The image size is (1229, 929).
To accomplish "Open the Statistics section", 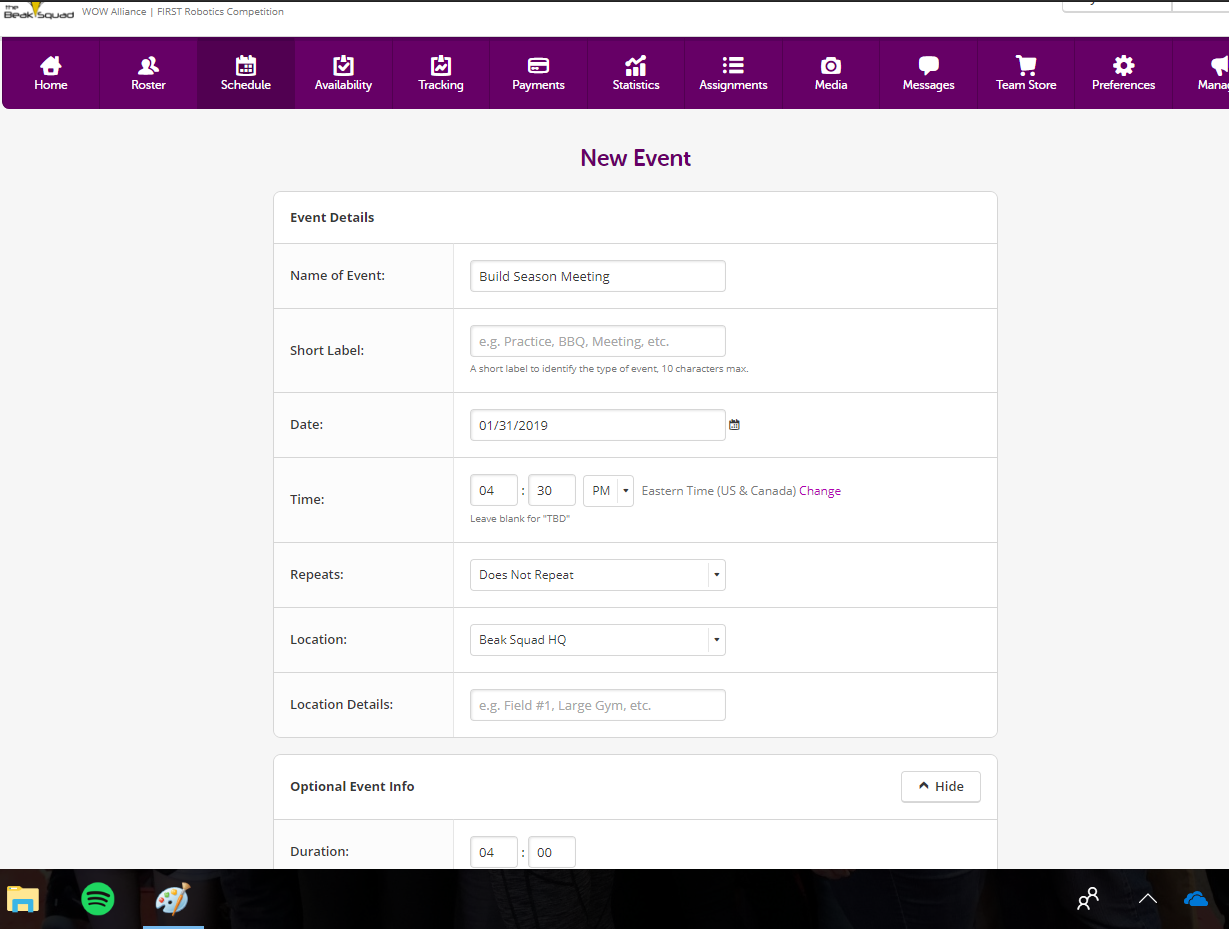I will [x=636, y=73].
